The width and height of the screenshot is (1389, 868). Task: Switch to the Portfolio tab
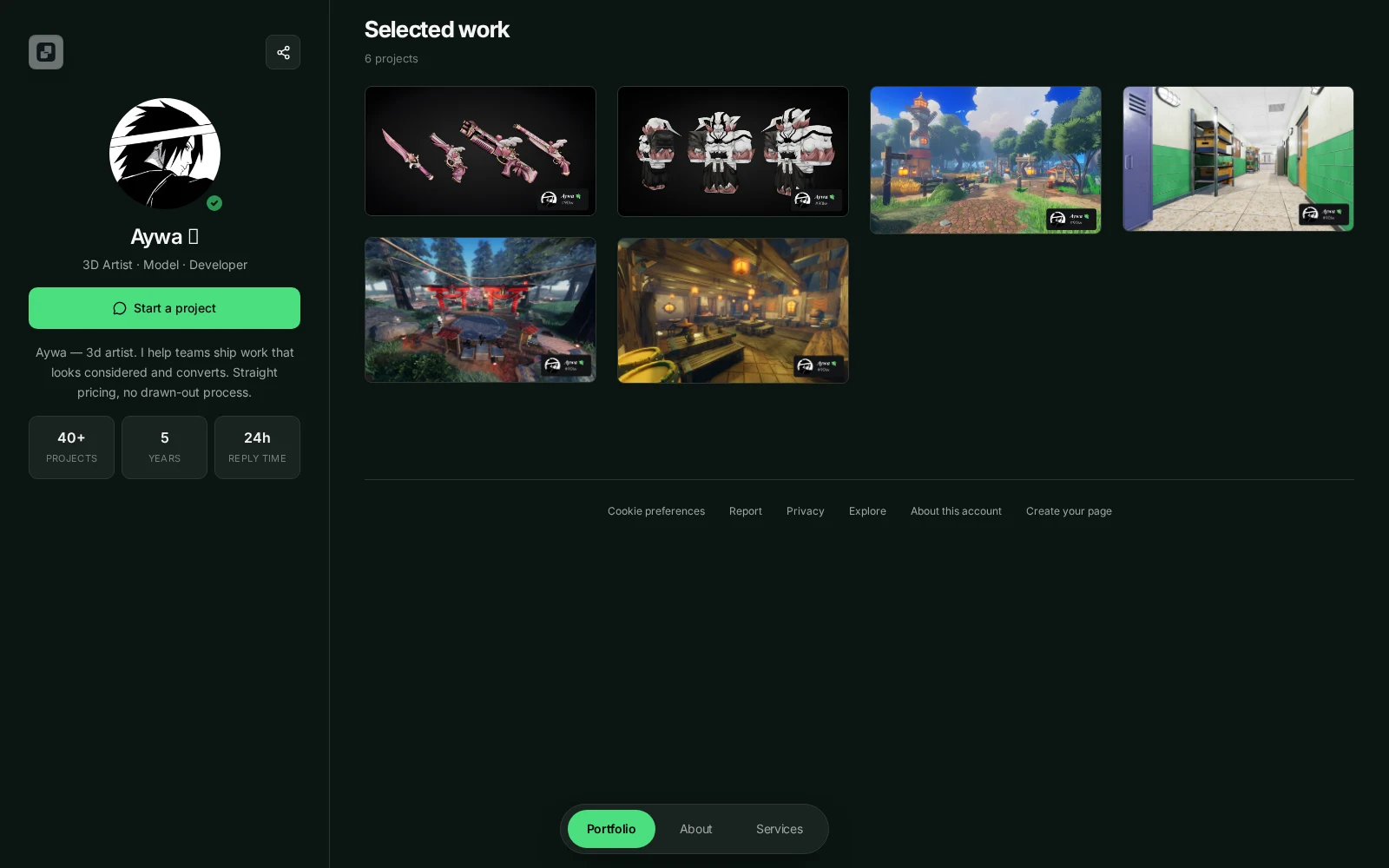[x=611, y=829]
